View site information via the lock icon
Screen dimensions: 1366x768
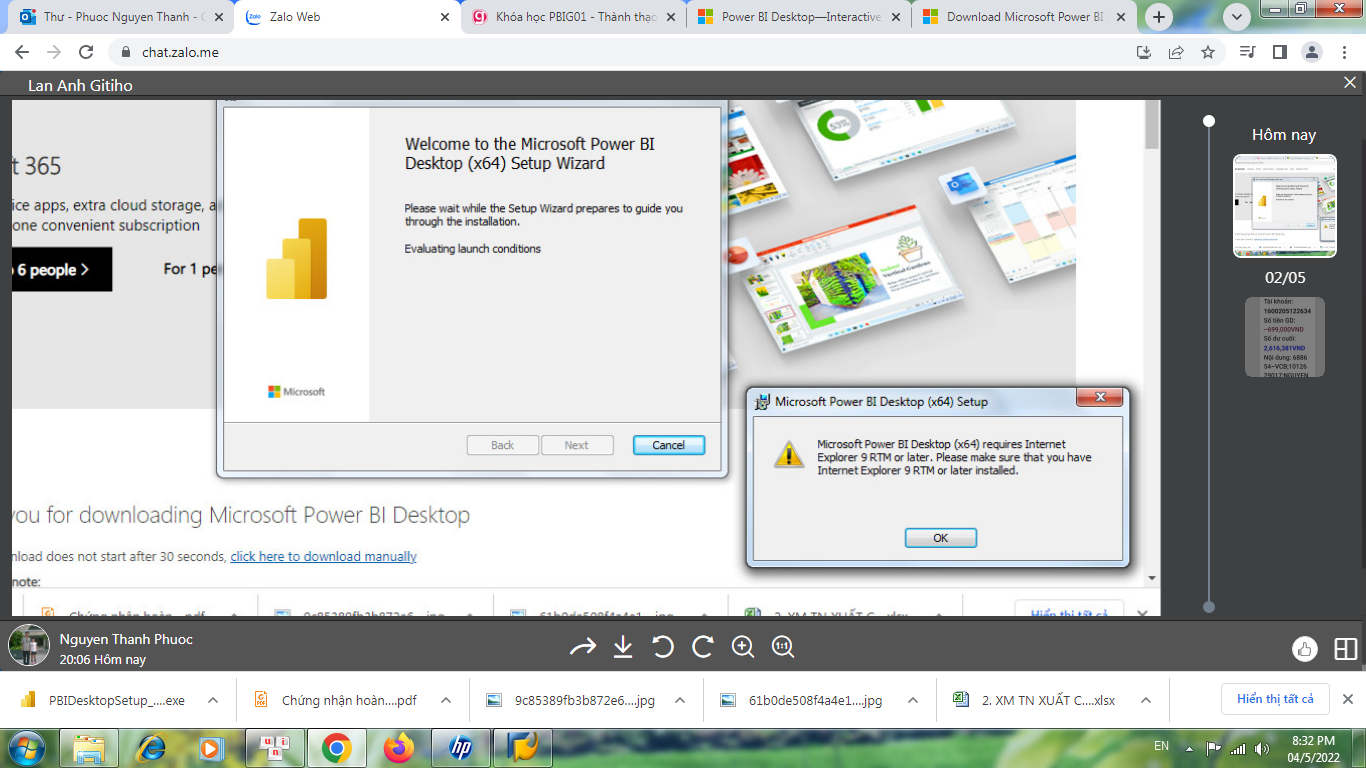coord(126,52)
